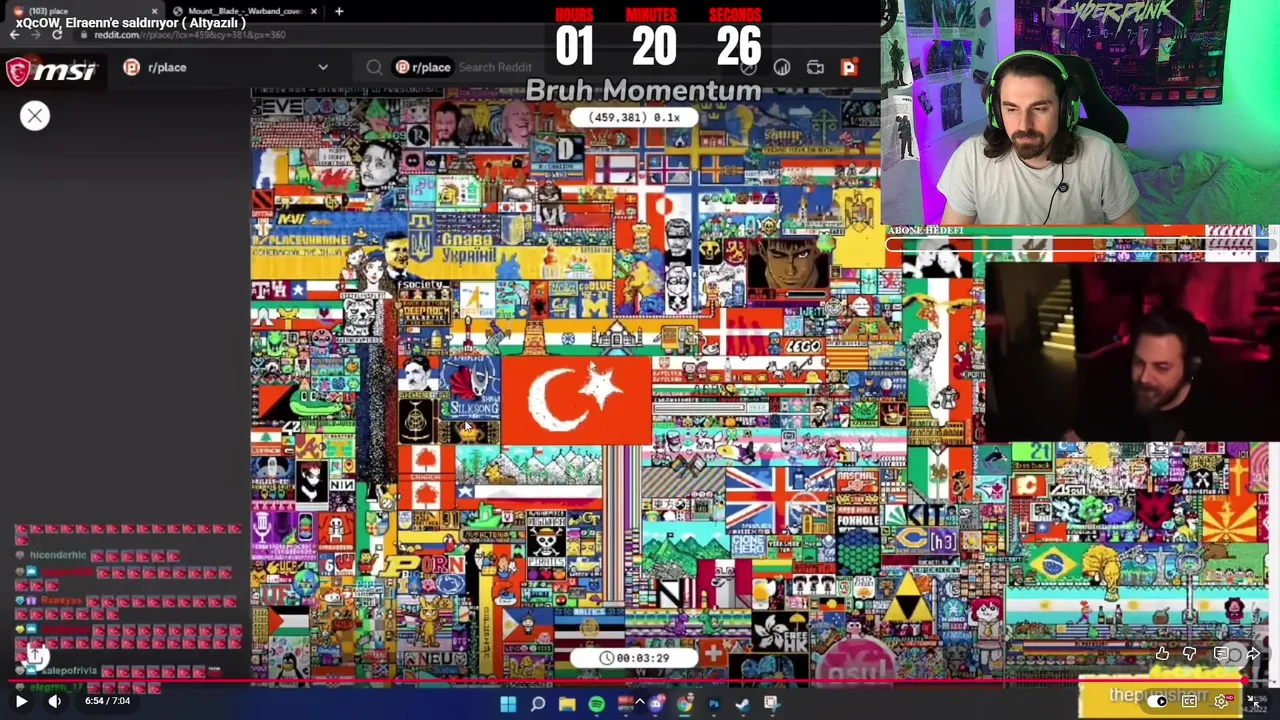The width and height of the screenshot is (1280, 720).
Task: Open taskbar search magnifier
Action: click(538, 704)
